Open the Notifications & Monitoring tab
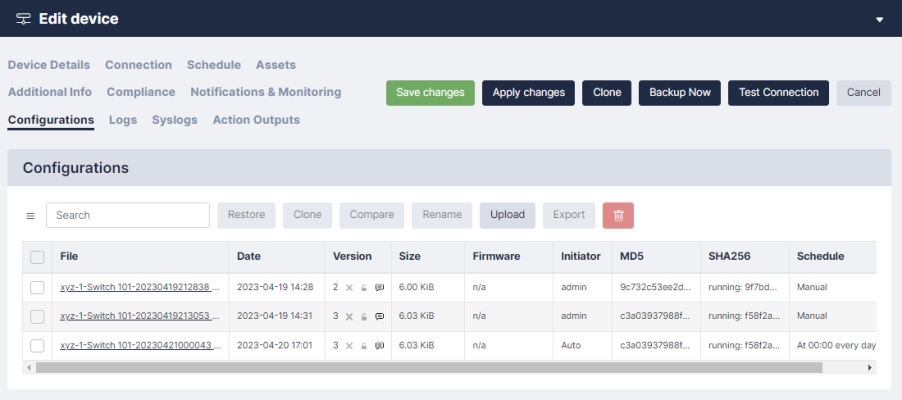The image size is (902, 400). point(265,92)
